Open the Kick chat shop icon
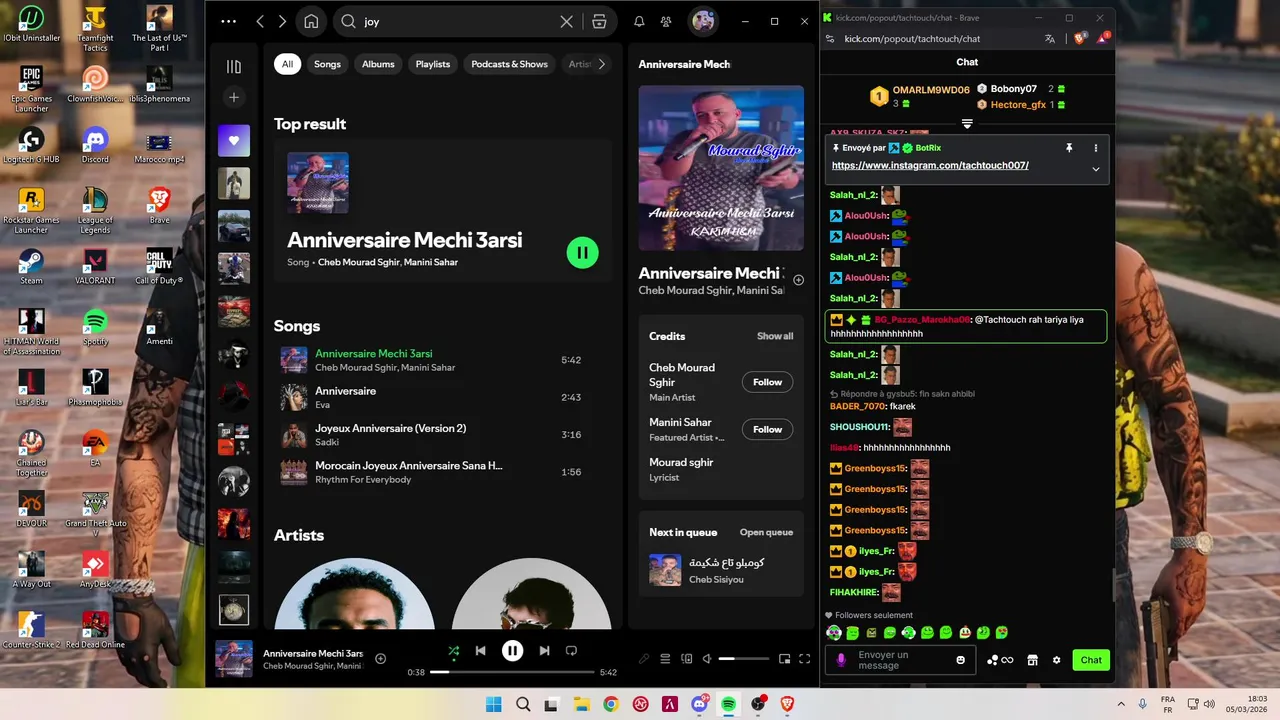The width and height of the screenshot is (1280, 720). click(x=1032, y=660)
